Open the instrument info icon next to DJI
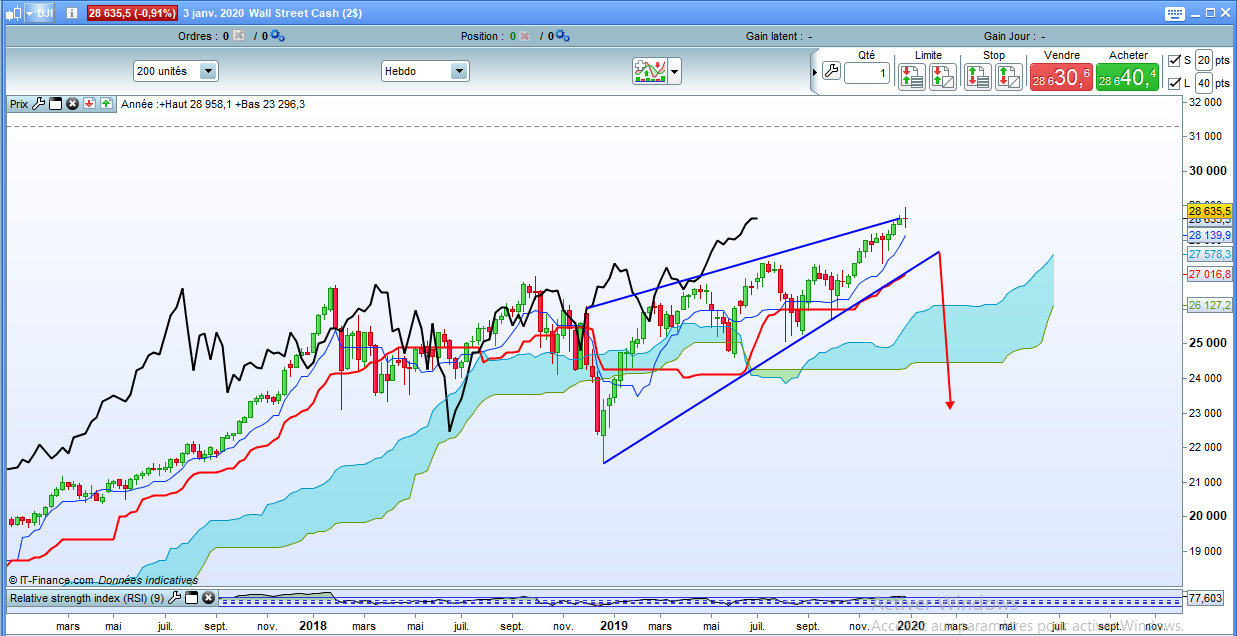This screenshot has width=1237, height=636. click(x=71, y=13)
